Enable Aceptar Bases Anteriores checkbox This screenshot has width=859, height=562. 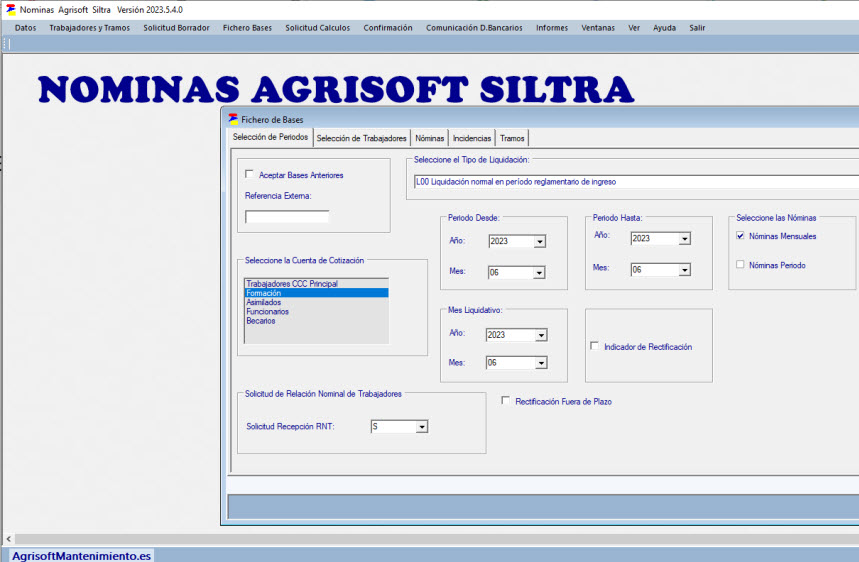coord(249,174)
